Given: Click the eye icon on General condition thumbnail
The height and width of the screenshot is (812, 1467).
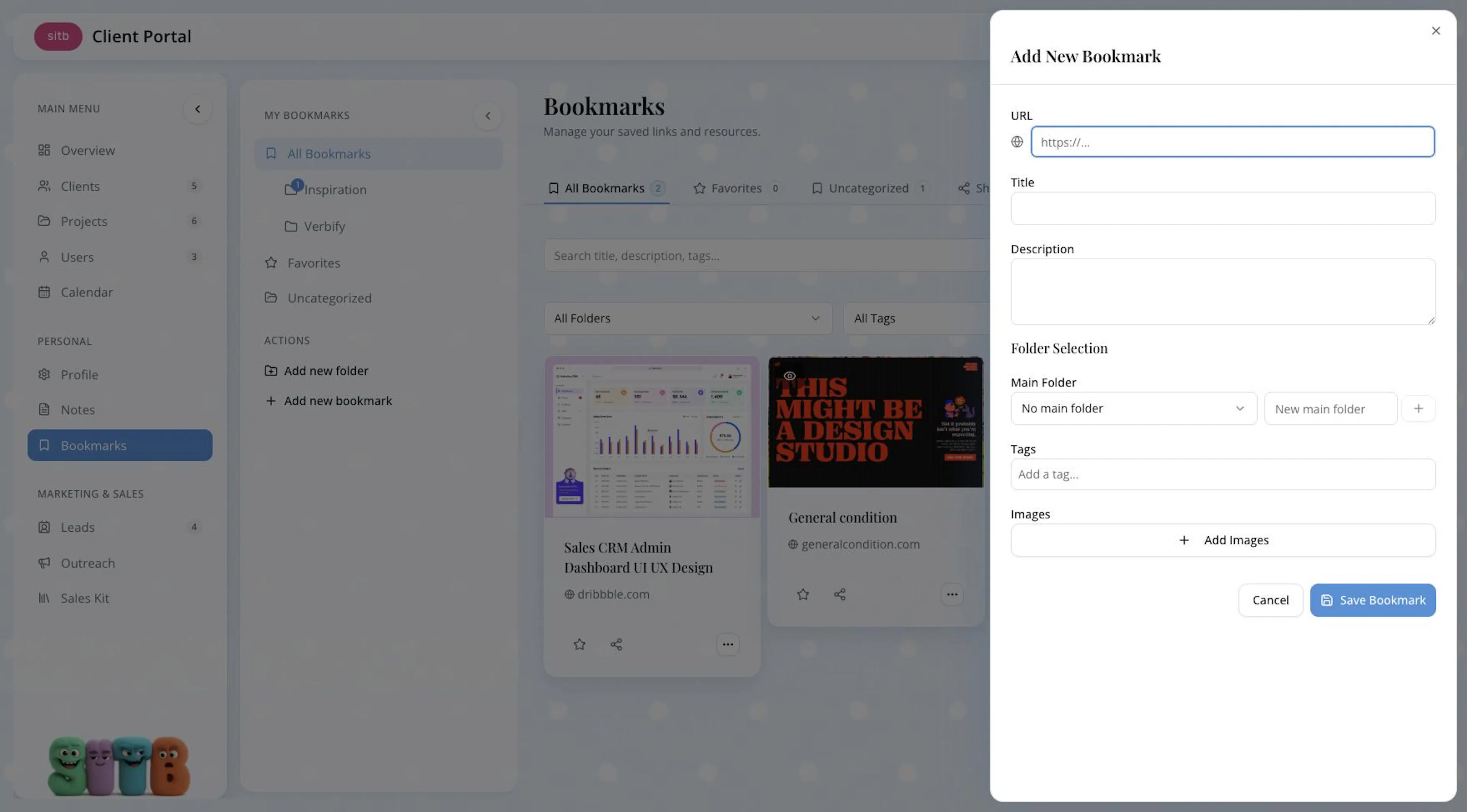Looking at the screenshot, I should click(789, 376).
